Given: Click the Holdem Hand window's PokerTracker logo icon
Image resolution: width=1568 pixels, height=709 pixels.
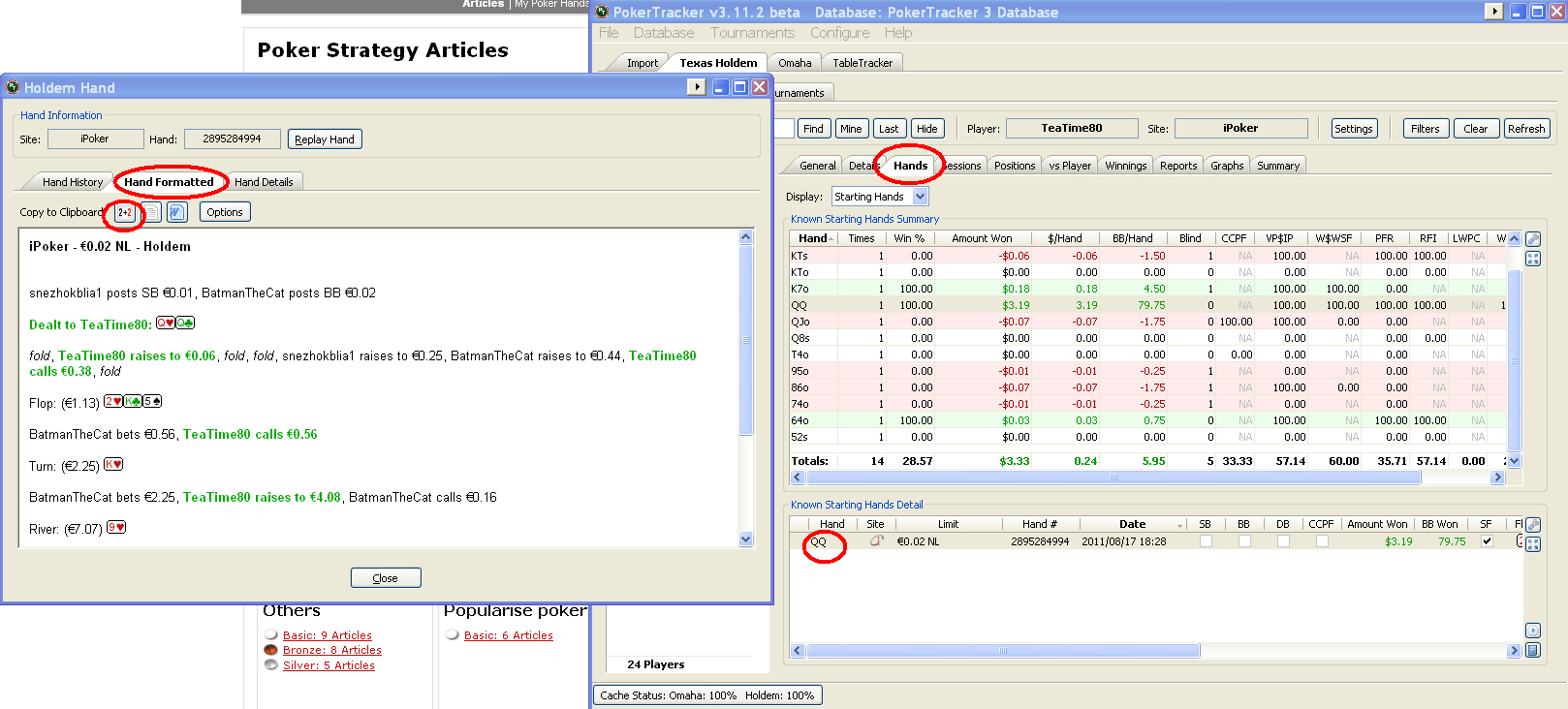Looking at the screenshot, I should pyautogui.click(x=13, y=87).
